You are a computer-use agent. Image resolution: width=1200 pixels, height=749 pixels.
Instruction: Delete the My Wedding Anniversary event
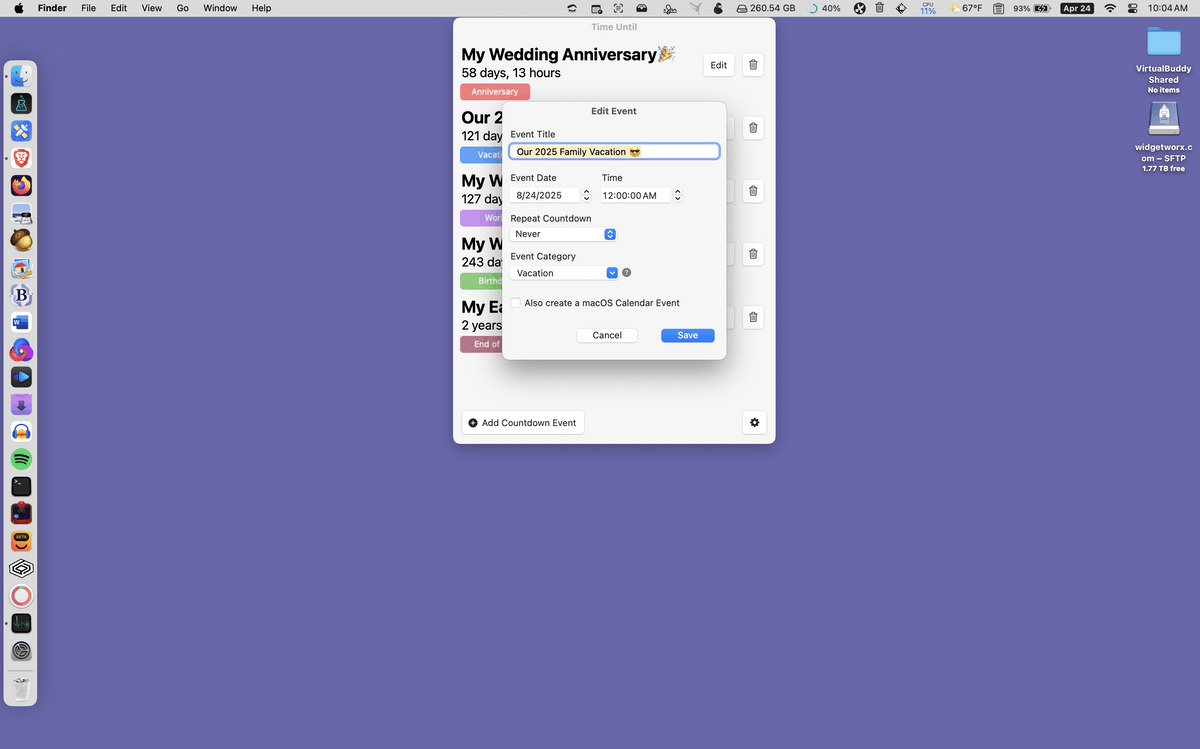[753, 65]
